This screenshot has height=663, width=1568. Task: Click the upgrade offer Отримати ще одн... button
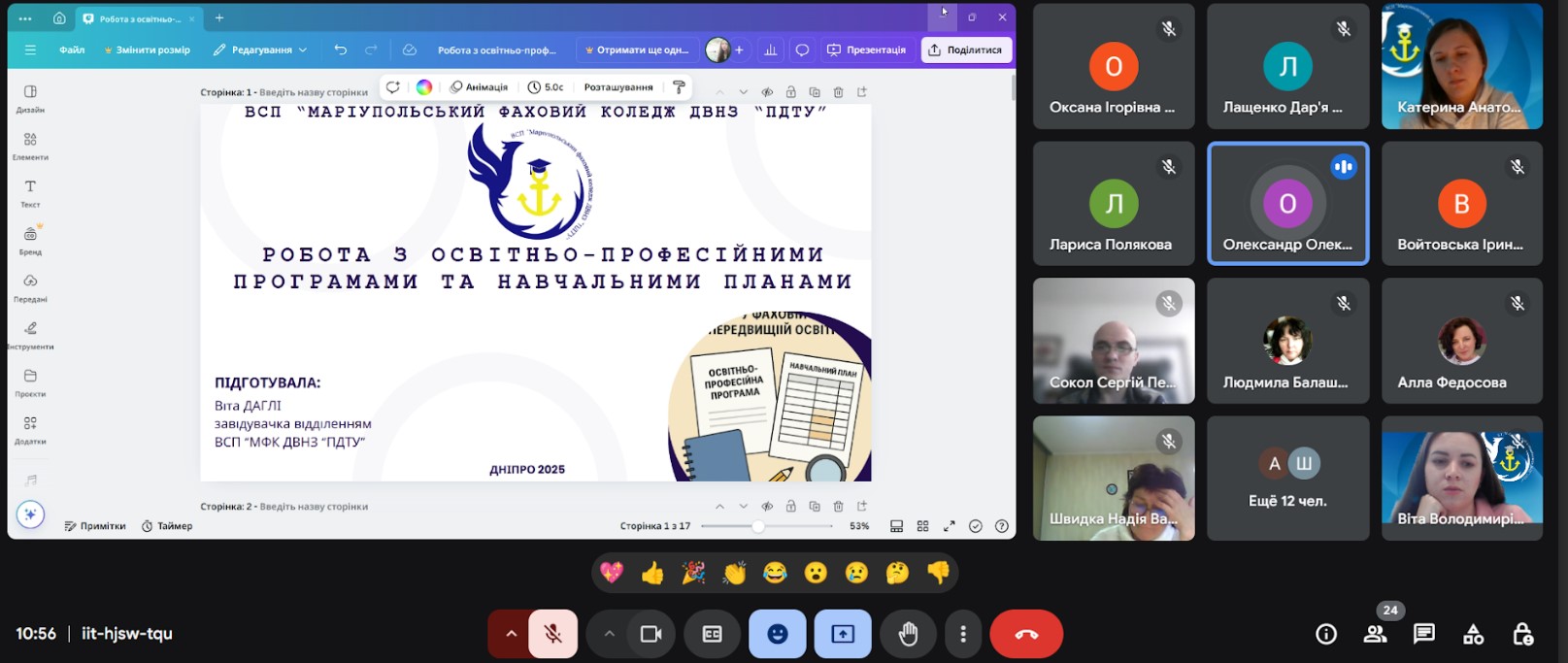(636, 50)
